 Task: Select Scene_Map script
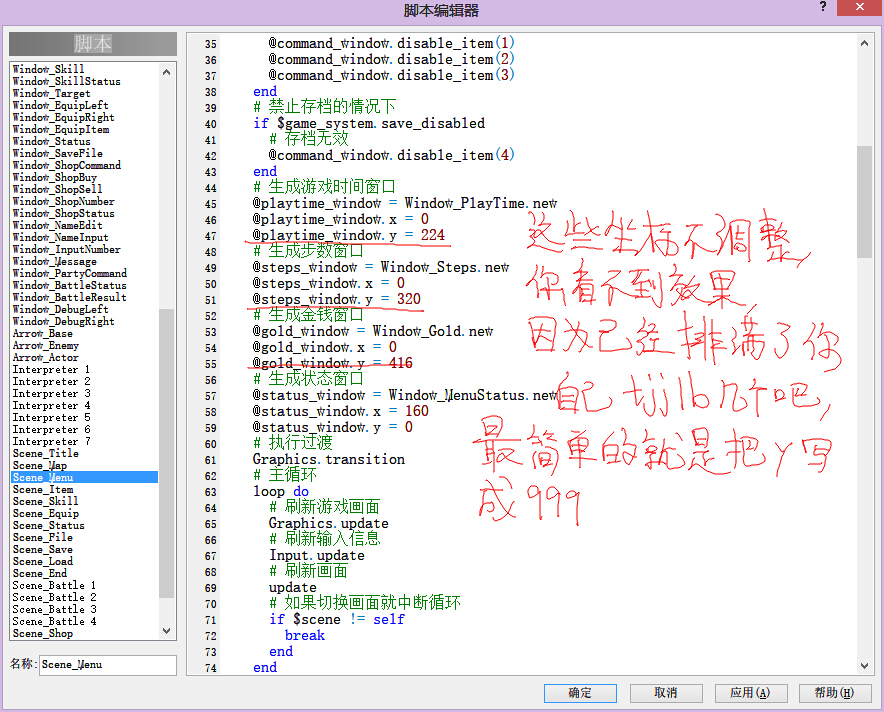click(x=39, y=466)
